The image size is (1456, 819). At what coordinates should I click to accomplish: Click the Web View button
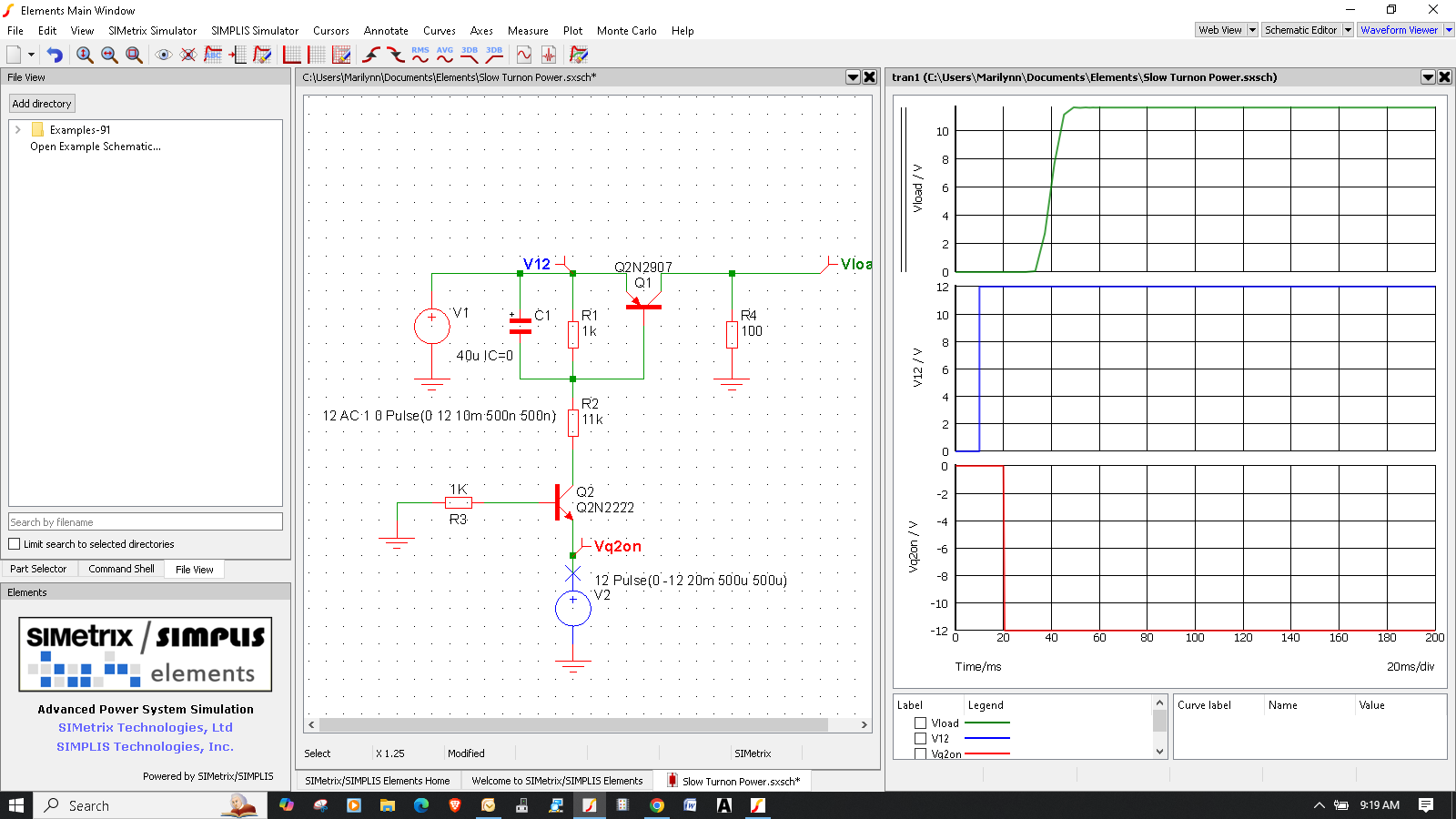pyautogui.click(x=1220, y=30)
